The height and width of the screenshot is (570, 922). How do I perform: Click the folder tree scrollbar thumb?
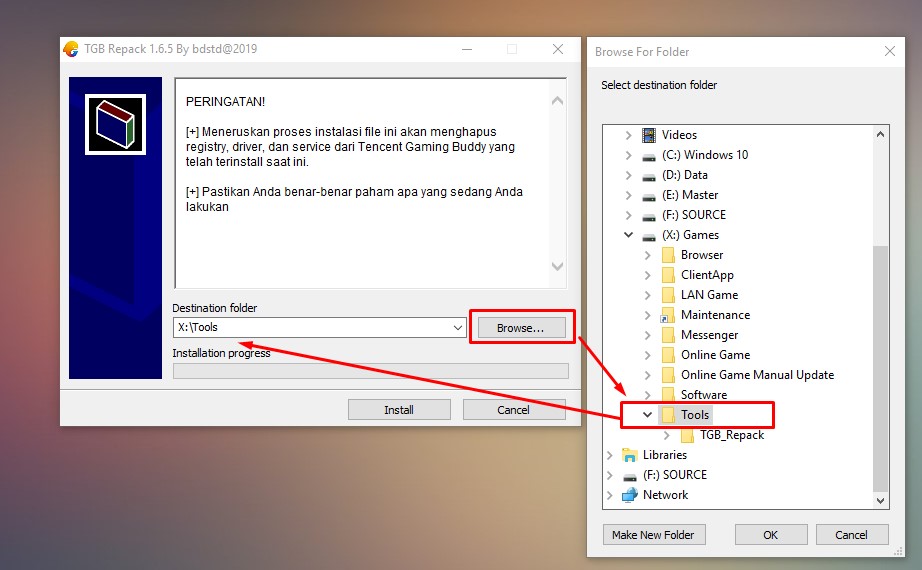click(880, 368)
